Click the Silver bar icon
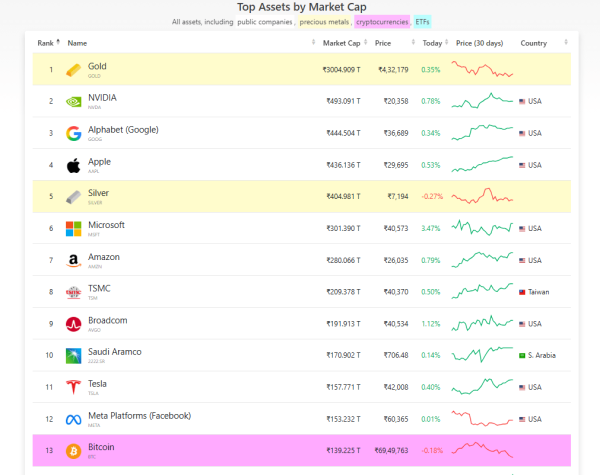 pyautogui.click(x=73, y=197)
